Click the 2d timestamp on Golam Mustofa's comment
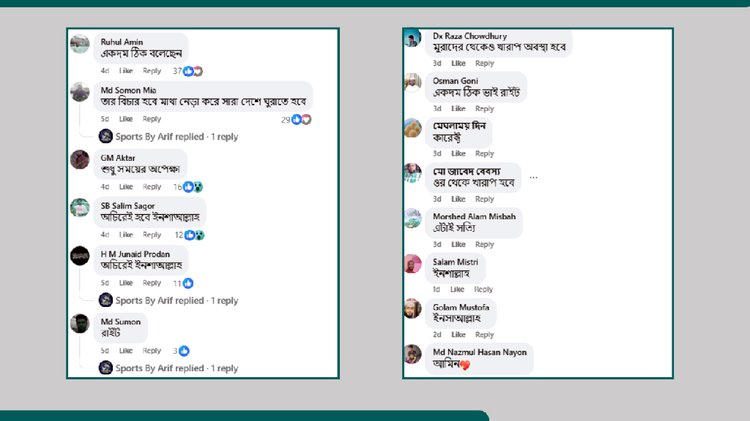 tap(437, 335)
